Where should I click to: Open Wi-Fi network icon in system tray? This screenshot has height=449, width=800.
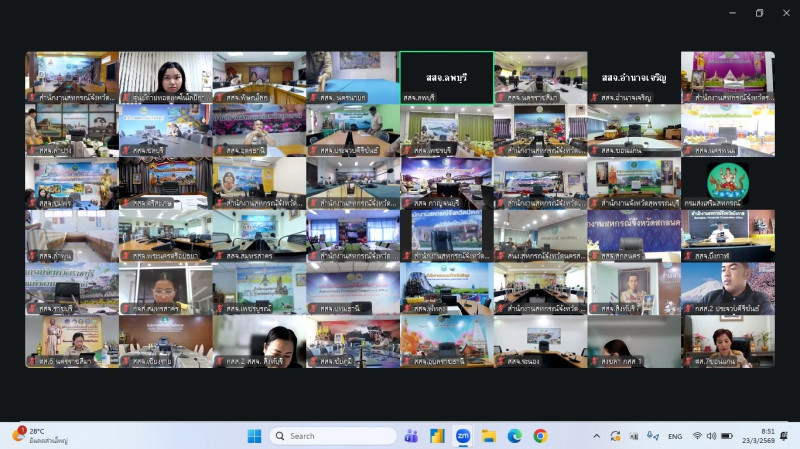(x=697, y=436)
